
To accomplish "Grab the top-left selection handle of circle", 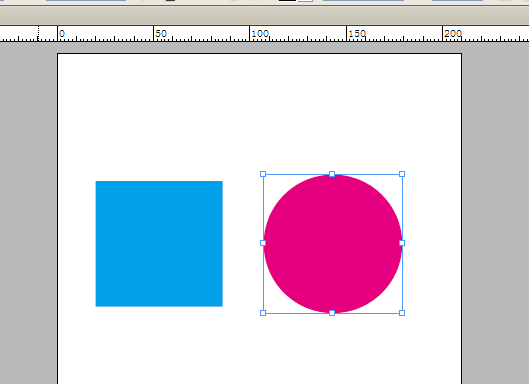I will click(263, 174).
